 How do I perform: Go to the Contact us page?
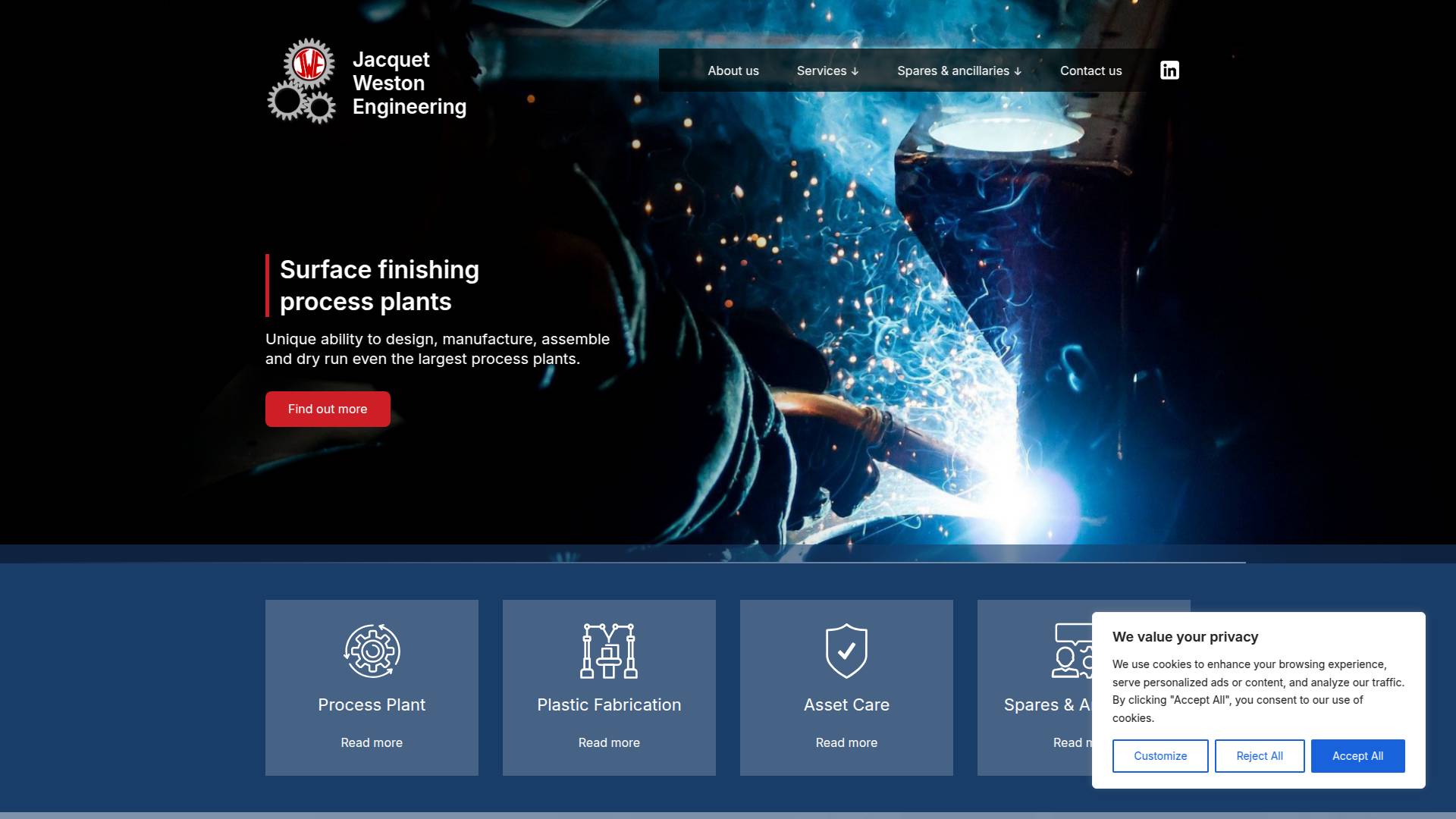pyautogui.click(x=1090, y=71)
